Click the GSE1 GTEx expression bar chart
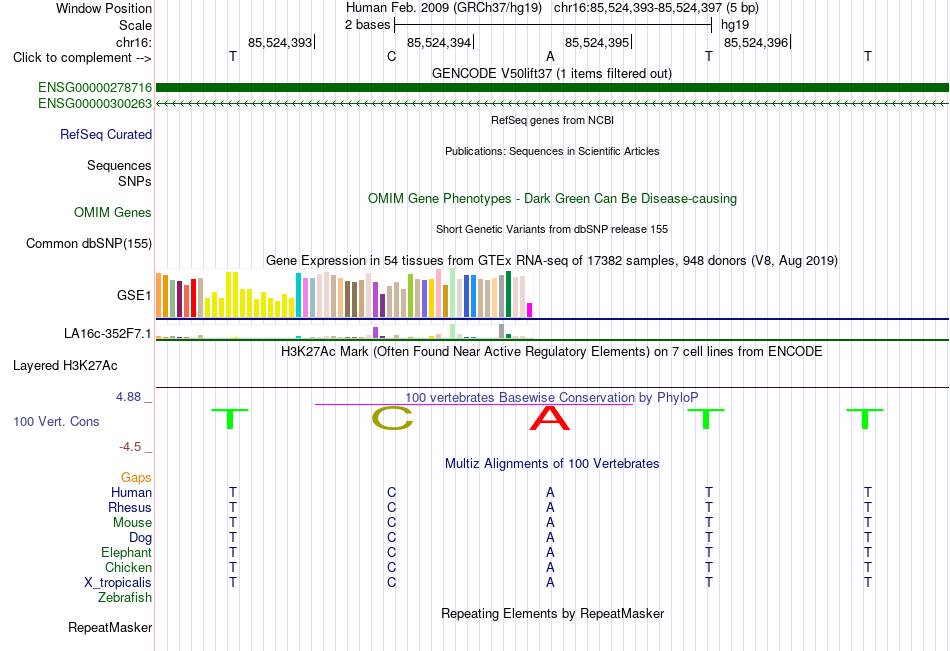This screenshot has width=950, height=651. point(344,294)
